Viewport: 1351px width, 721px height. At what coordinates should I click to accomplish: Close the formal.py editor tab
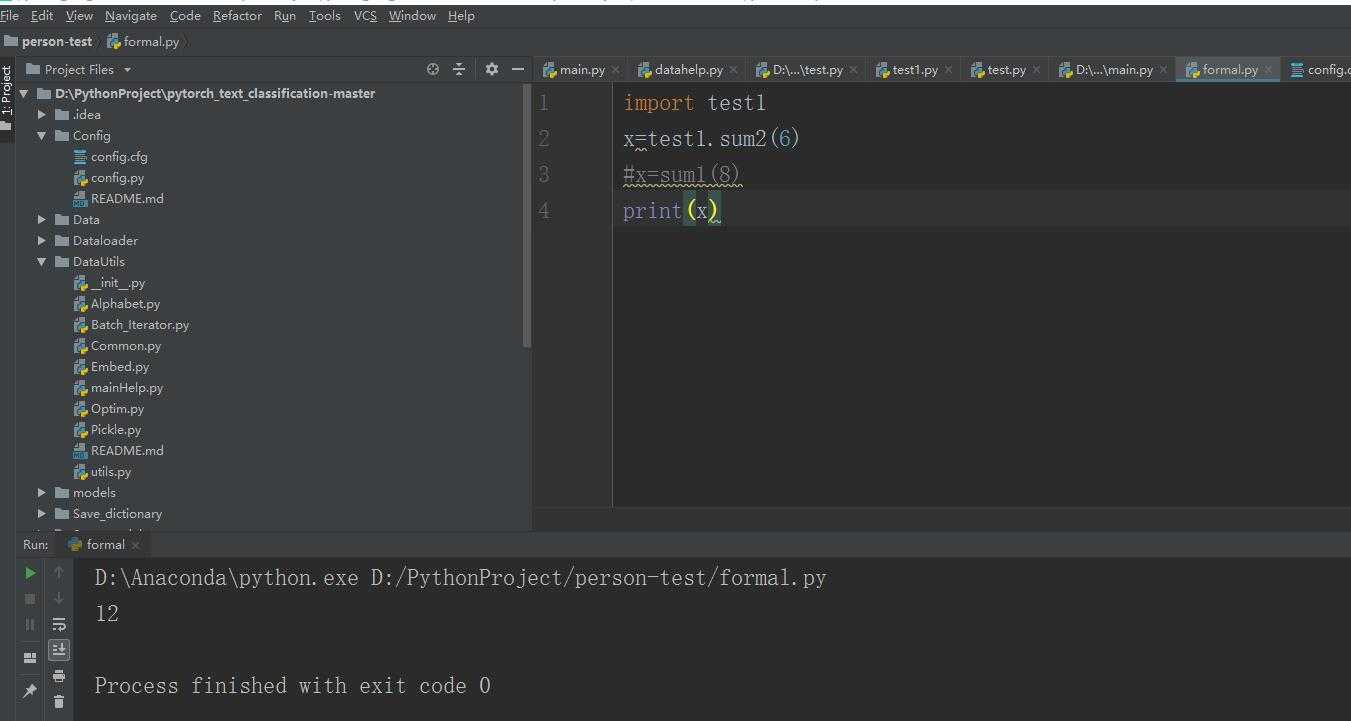pos(1268,70)
